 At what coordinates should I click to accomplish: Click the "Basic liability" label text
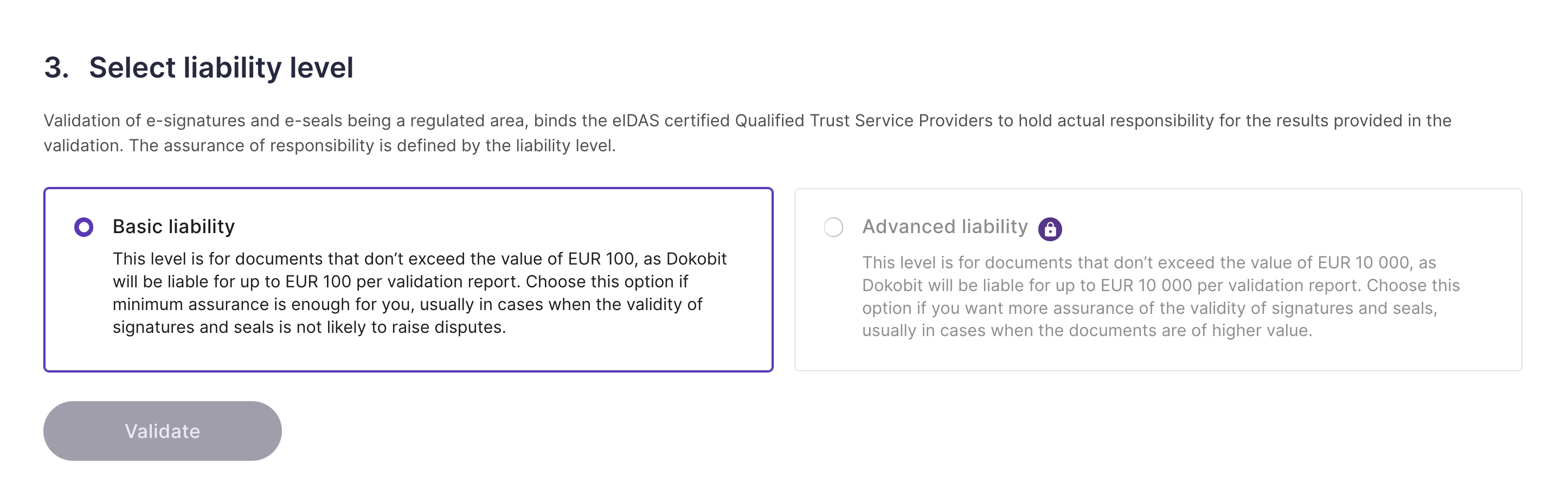[173, 227]
